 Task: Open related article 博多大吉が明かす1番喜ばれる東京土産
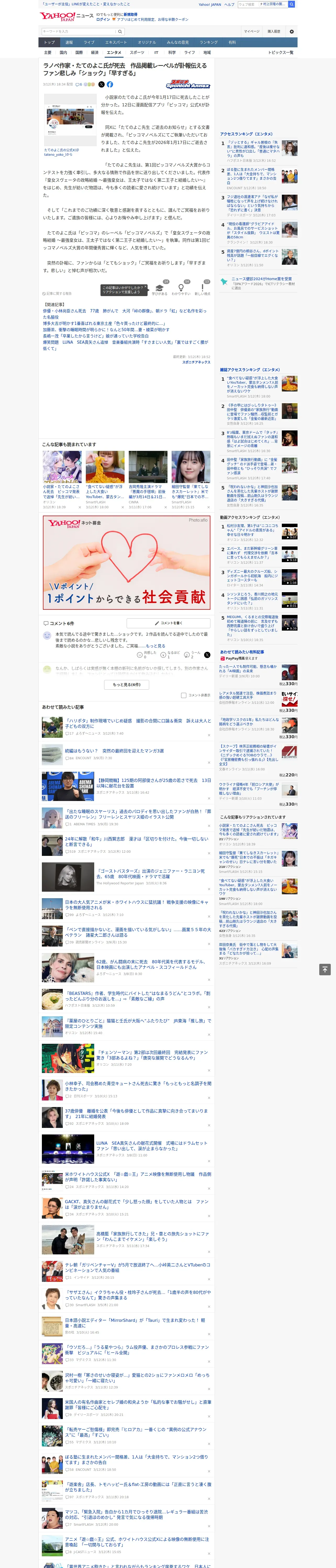pos(104,323)
